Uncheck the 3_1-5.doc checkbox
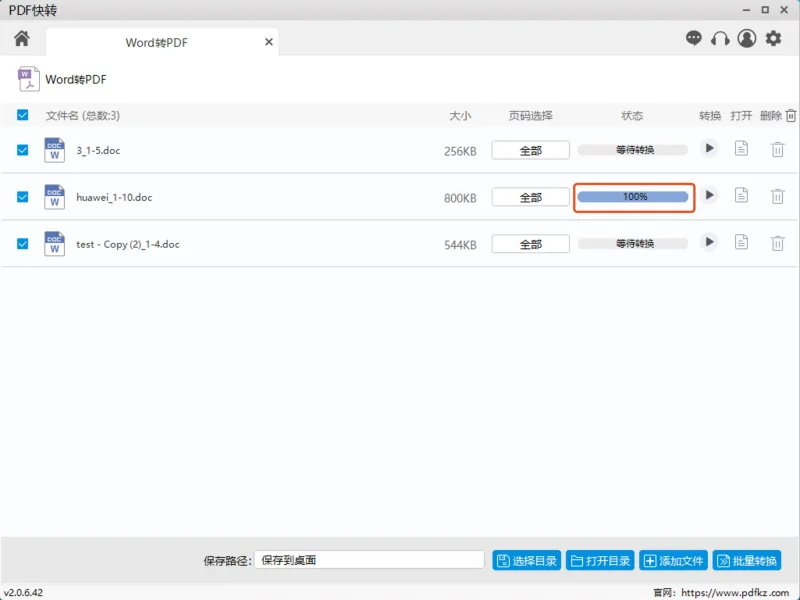This screenshot has width=800, height=600. pyautogui.click(x=22, y=150)
